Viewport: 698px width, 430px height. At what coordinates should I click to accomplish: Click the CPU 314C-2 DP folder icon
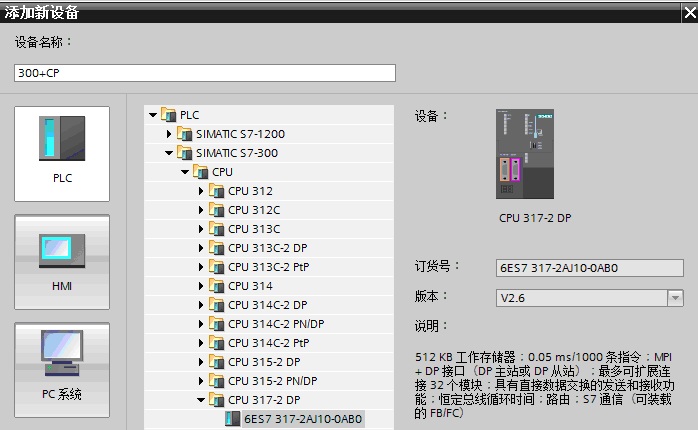click(x=216, y=305)
